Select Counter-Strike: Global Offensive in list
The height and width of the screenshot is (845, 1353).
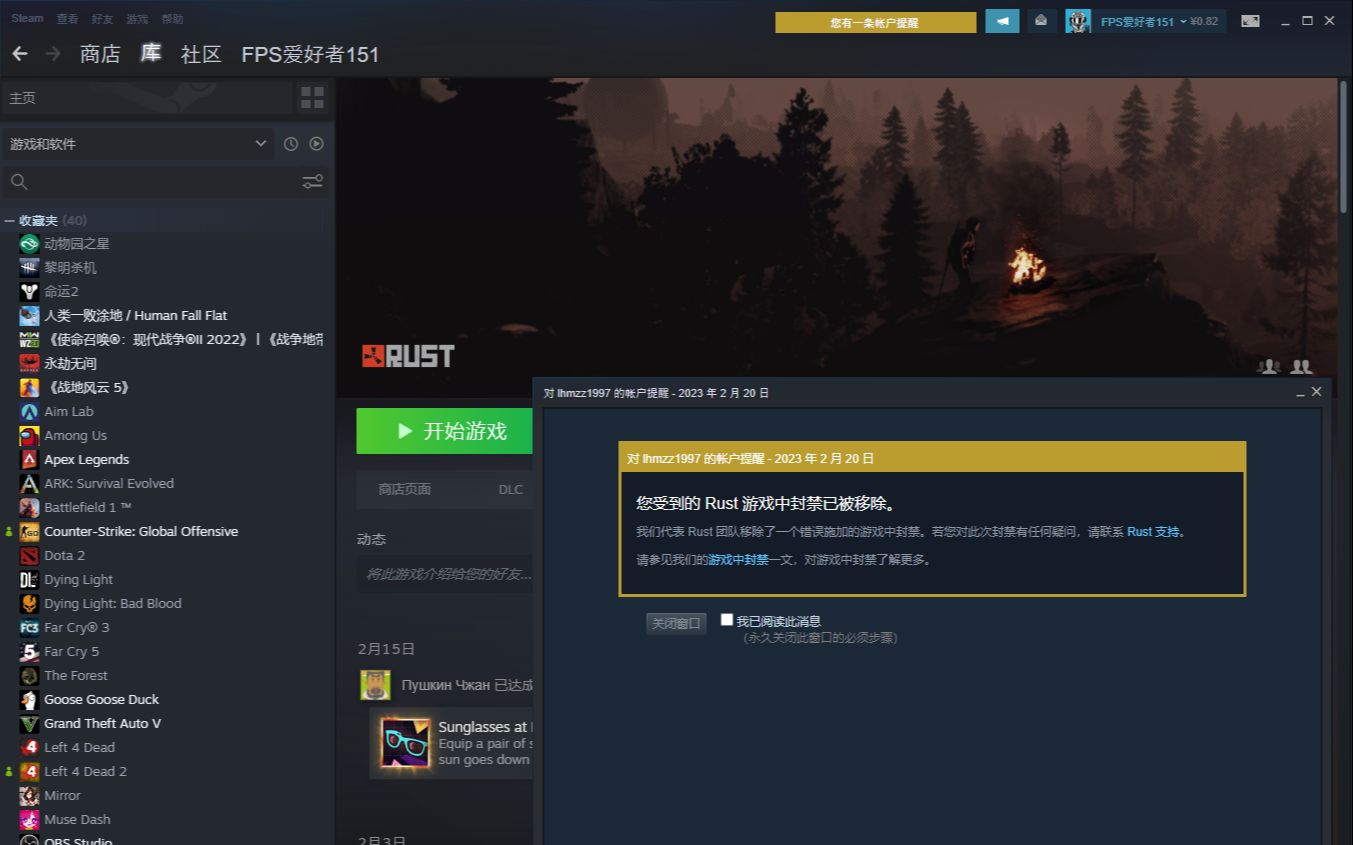[141, 531]
